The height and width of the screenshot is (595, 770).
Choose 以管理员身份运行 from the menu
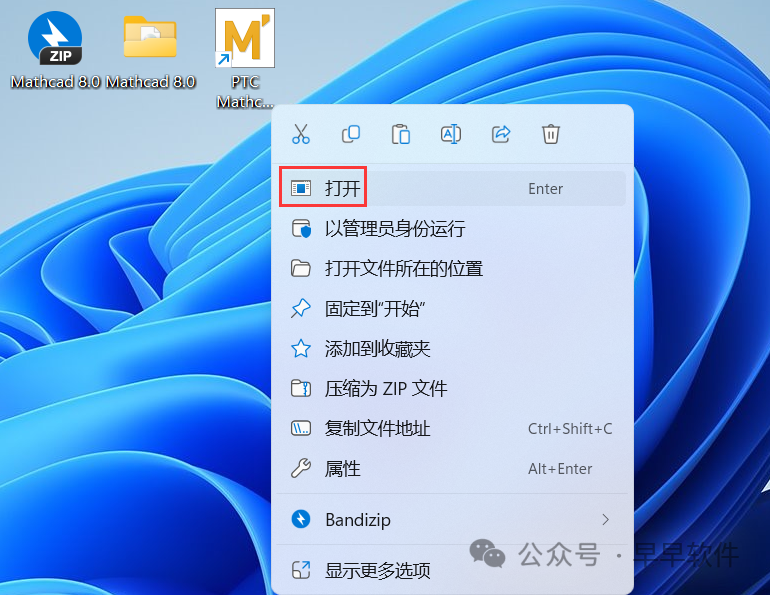(452, 229)
